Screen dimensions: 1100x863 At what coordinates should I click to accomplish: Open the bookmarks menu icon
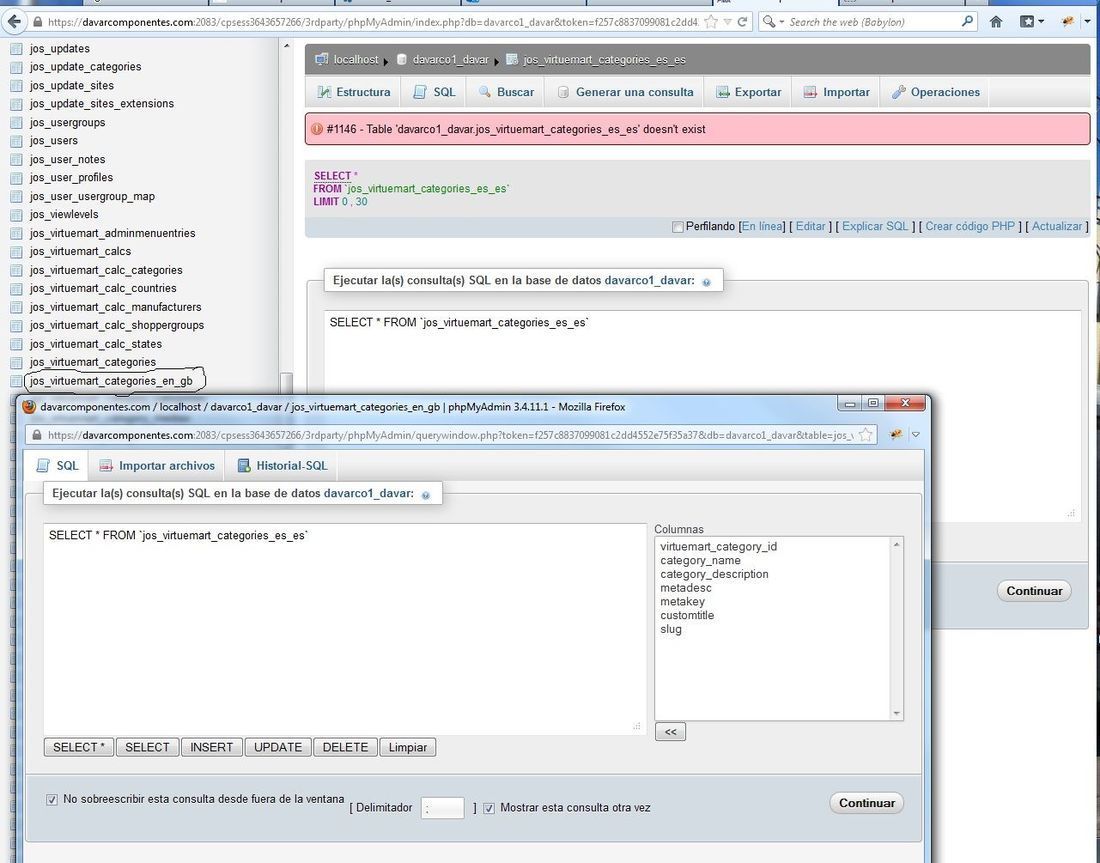pos(1031,22)
